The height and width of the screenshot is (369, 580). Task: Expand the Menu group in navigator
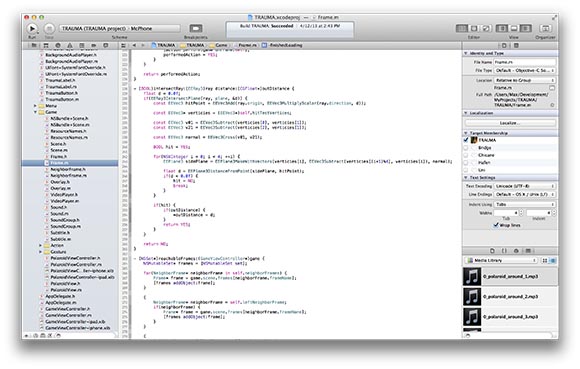(x=36, y=106)
